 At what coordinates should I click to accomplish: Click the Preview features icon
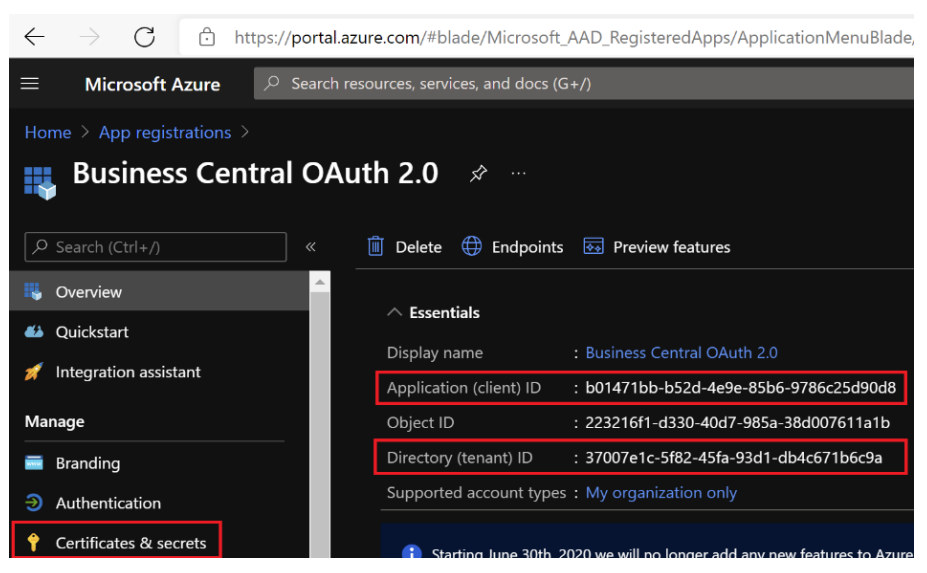pos(593,247)
